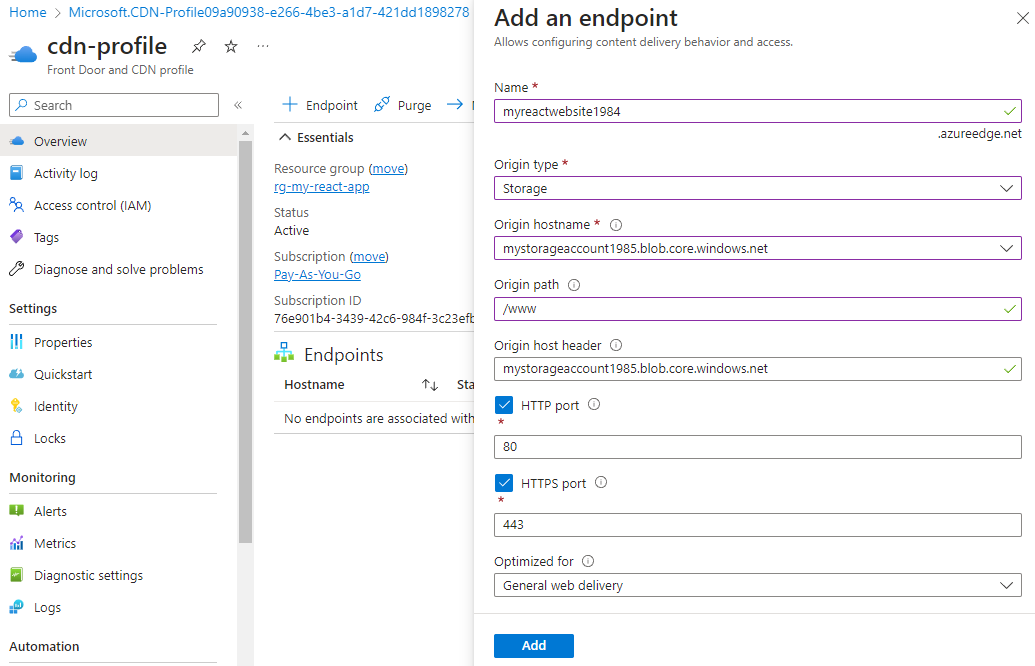Collapse the left sidebar with double chevron
1035x666 pixels.
click(238, 105)
